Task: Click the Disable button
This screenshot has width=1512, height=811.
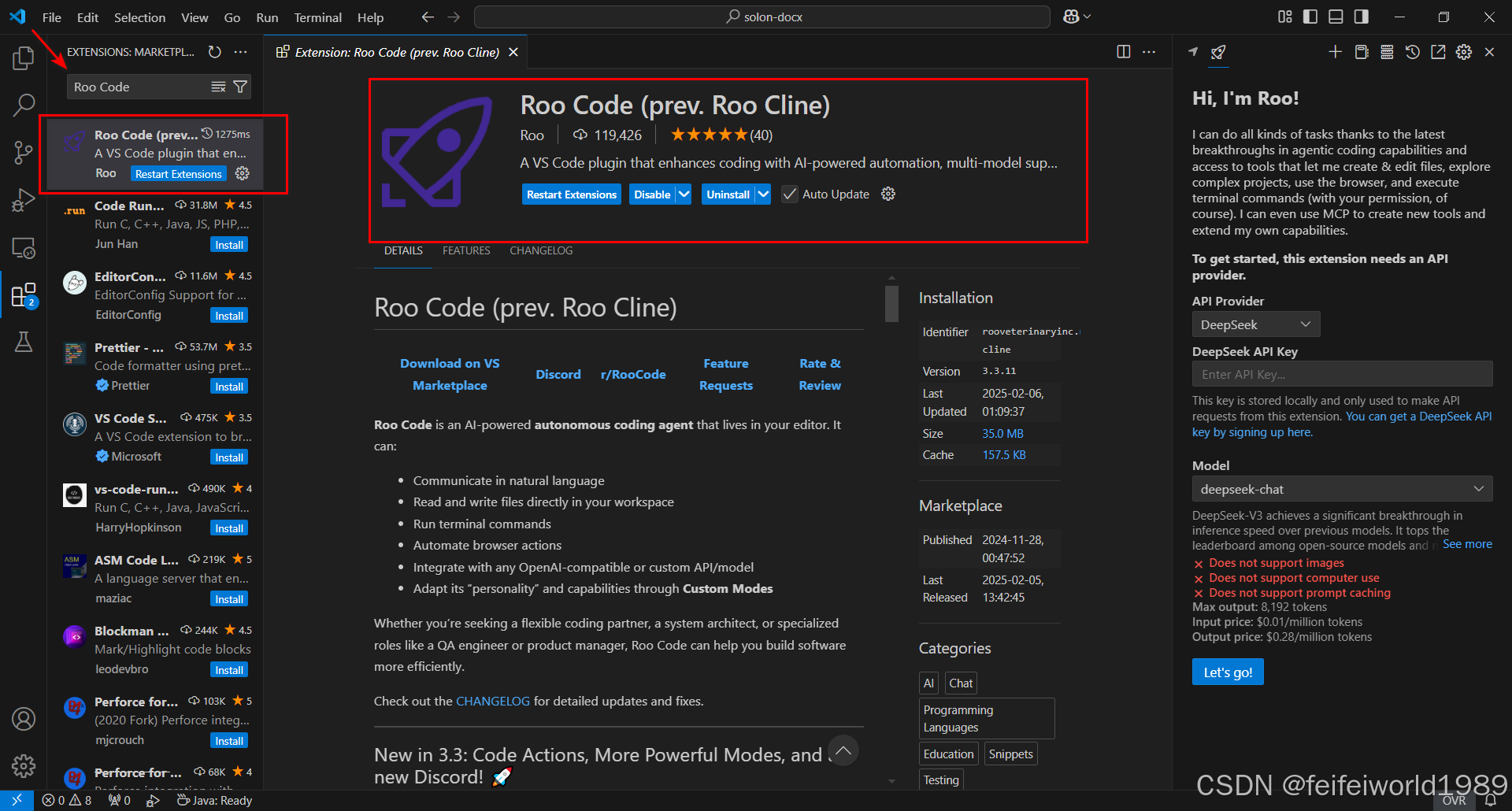Action: click(652, 194)
